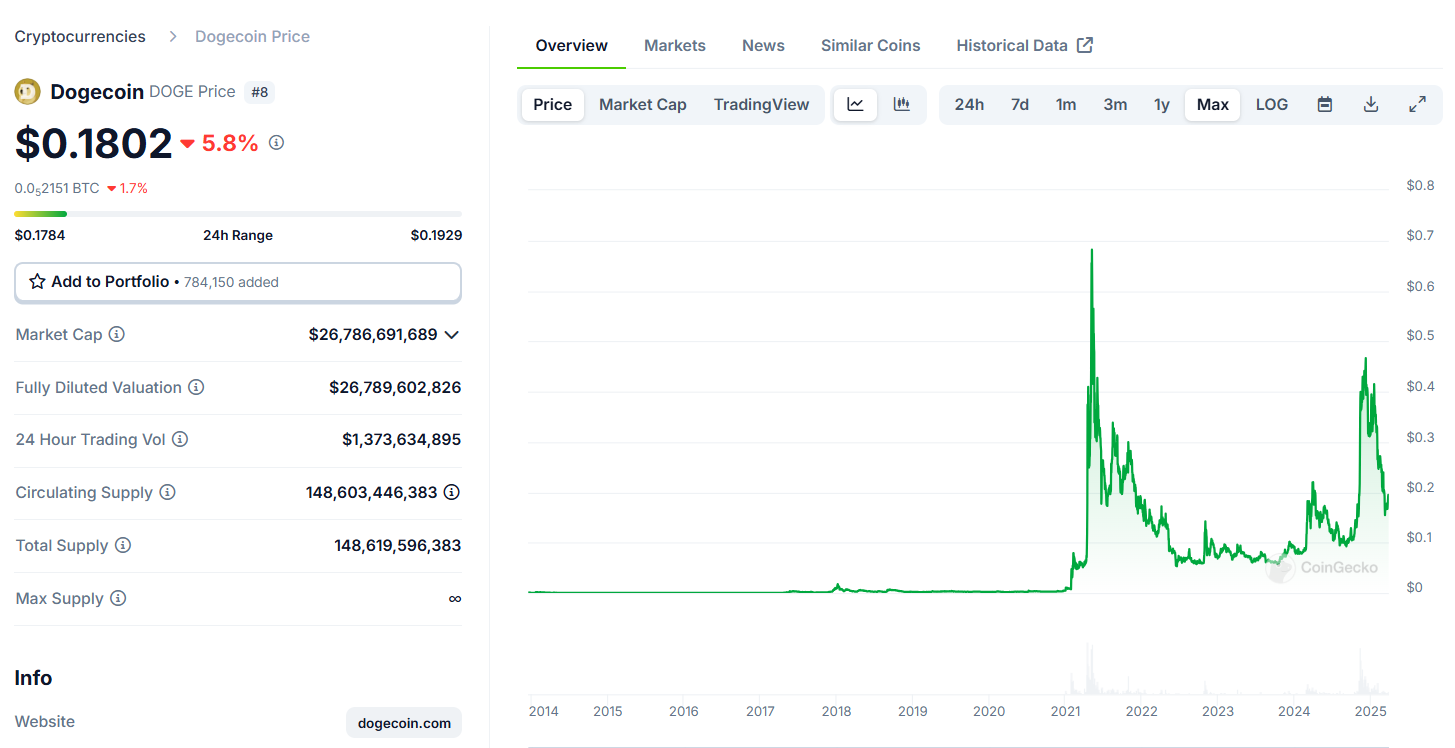Select 1y time range
Screen dimensions: 1455x748
pyautogui.click(x=1162, y=104)
